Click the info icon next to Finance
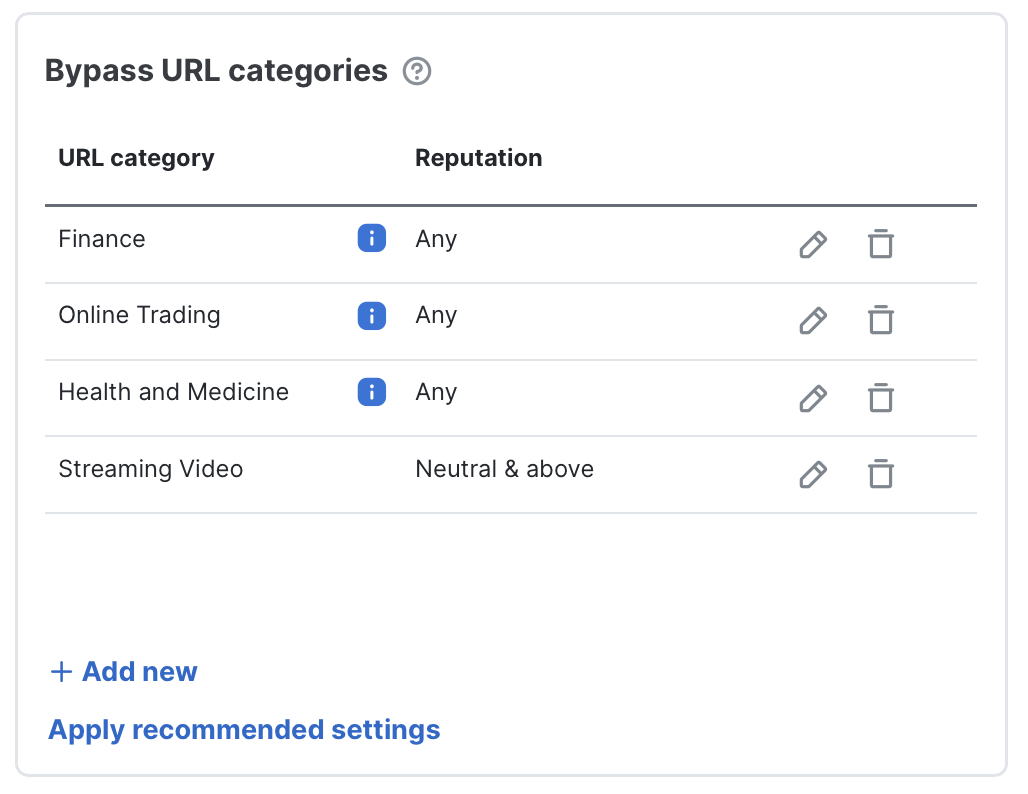The height and width of the screenshot is (794, 1028). 370,238
